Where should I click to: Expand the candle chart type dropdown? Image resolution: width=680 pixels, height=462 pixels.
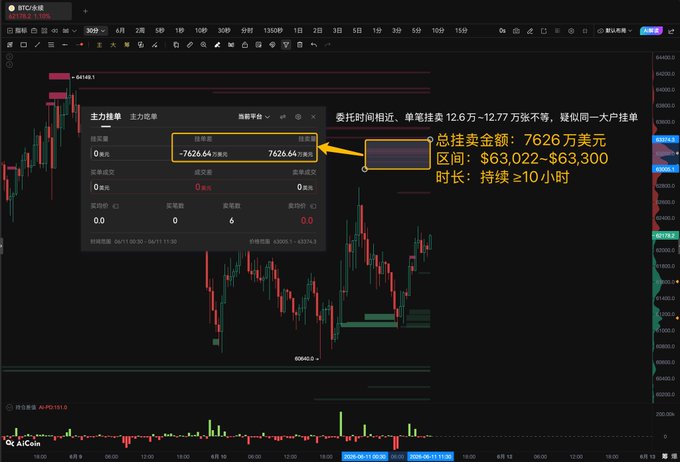coord(69,31)
